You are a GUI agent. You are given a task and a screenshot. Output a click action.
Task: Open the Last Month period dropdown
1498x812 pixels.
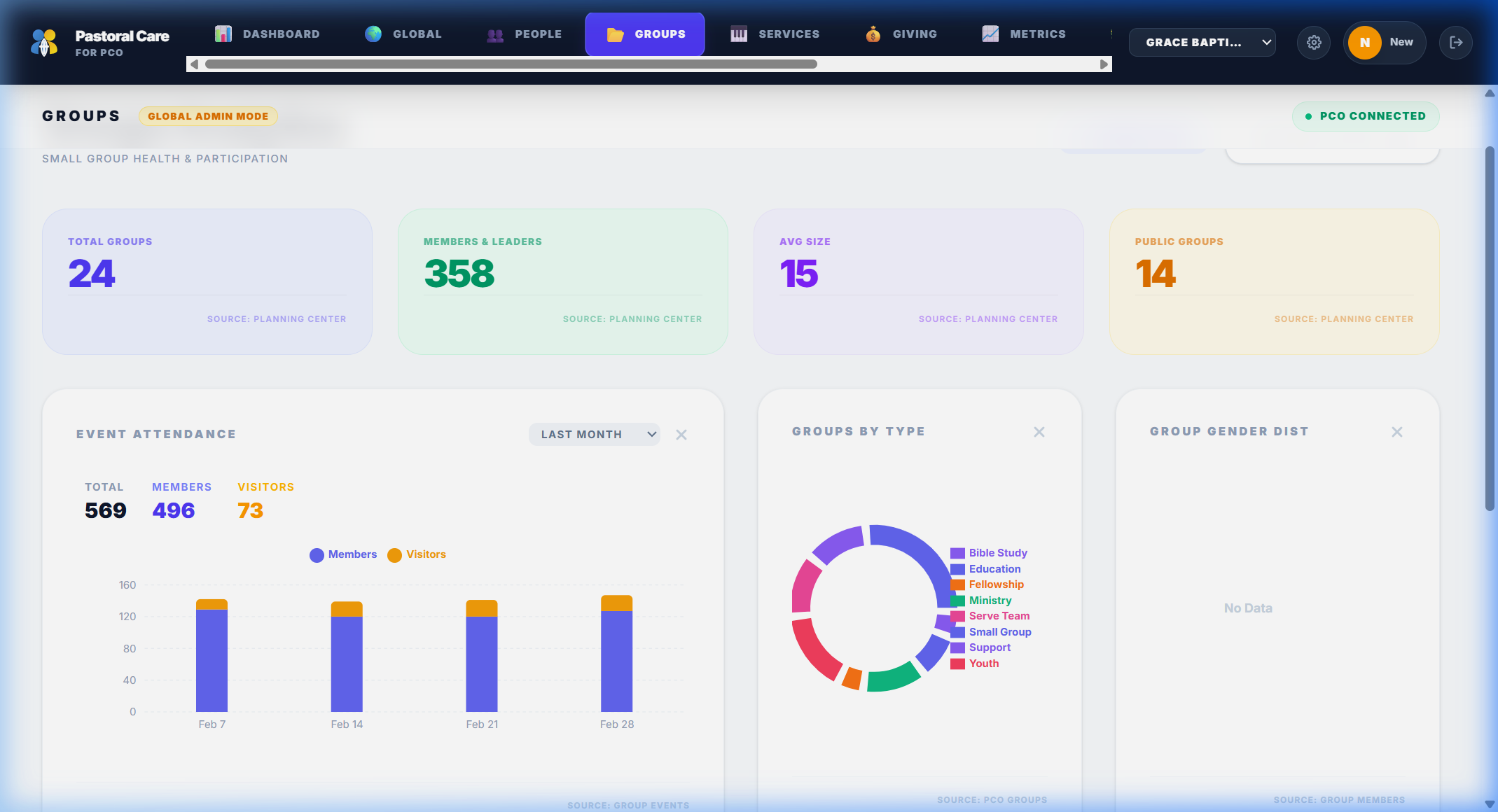(x=594, y=434)
